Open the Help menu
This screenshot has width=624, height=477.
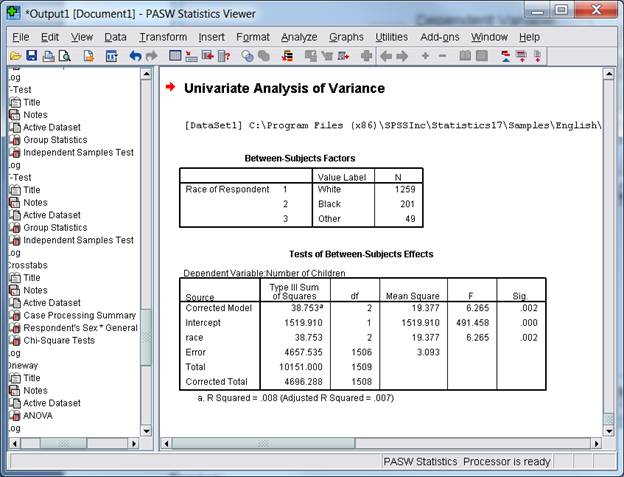[529, 37]
